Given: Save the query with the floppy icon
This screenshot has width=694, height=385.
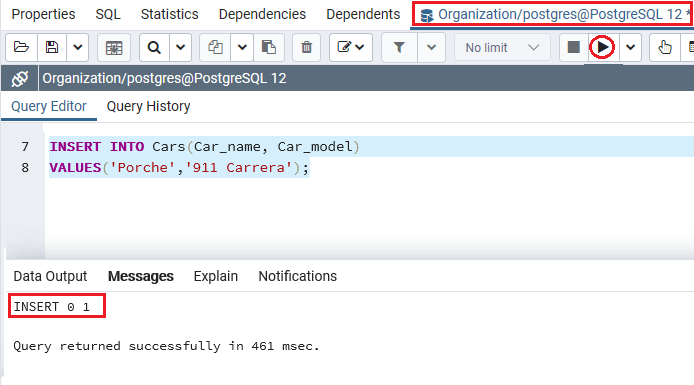Looking at the screenshot, I should tap(52, 47).
